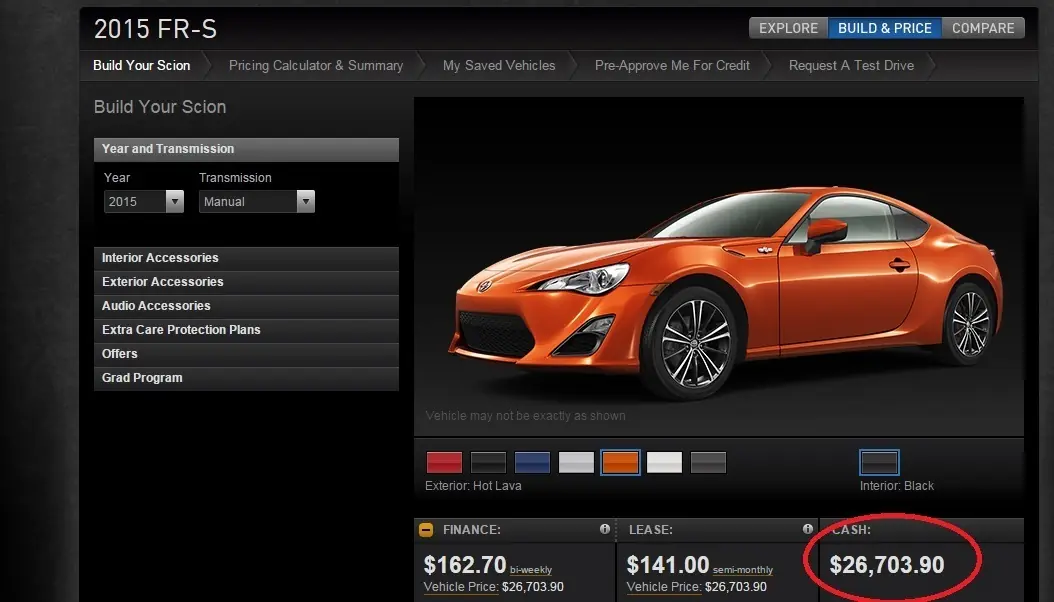Expand the Grad Program section

(246, 378)
